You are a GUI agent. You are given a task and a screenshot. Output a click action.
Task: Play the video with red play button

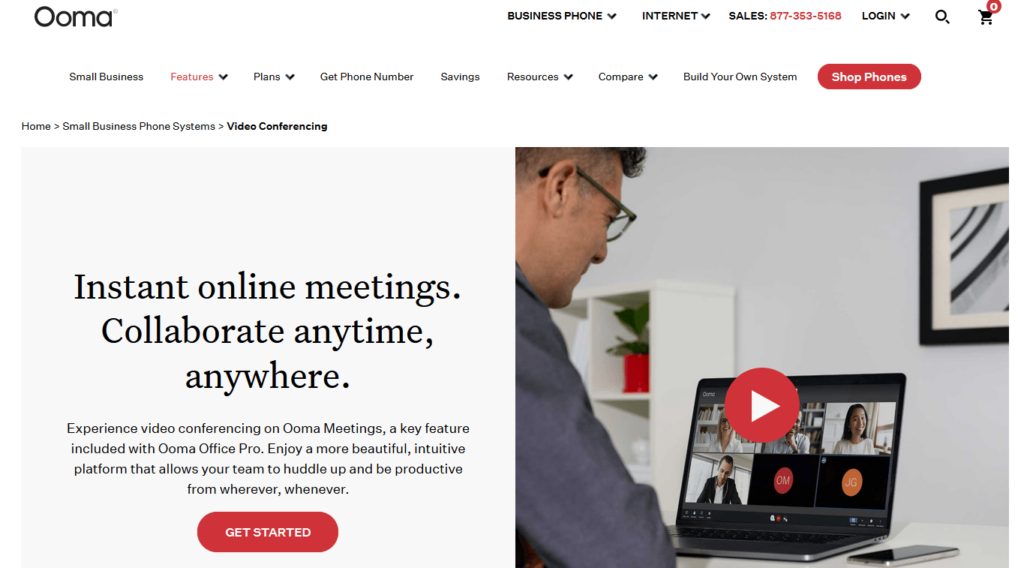(x=761, y=405)
